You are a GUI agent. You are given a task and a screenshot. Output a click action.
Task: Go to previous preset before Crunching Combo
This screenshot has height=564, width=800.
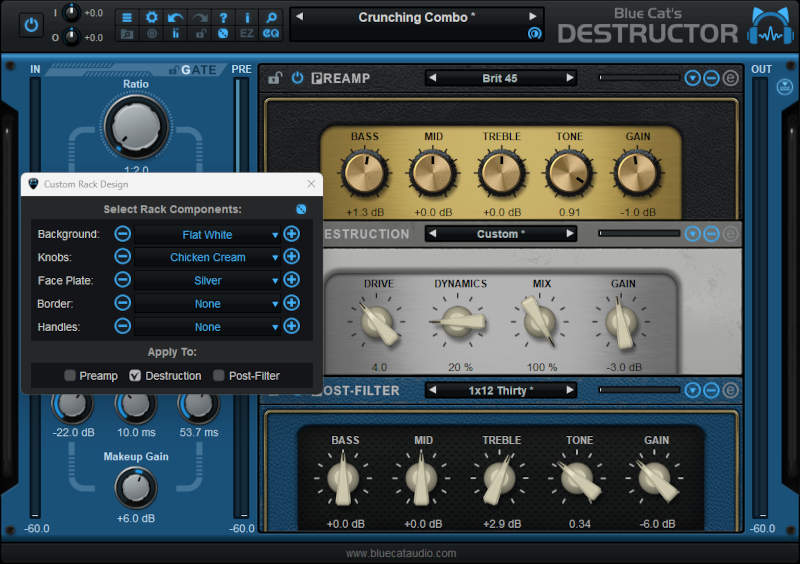(x=299, y=16)
